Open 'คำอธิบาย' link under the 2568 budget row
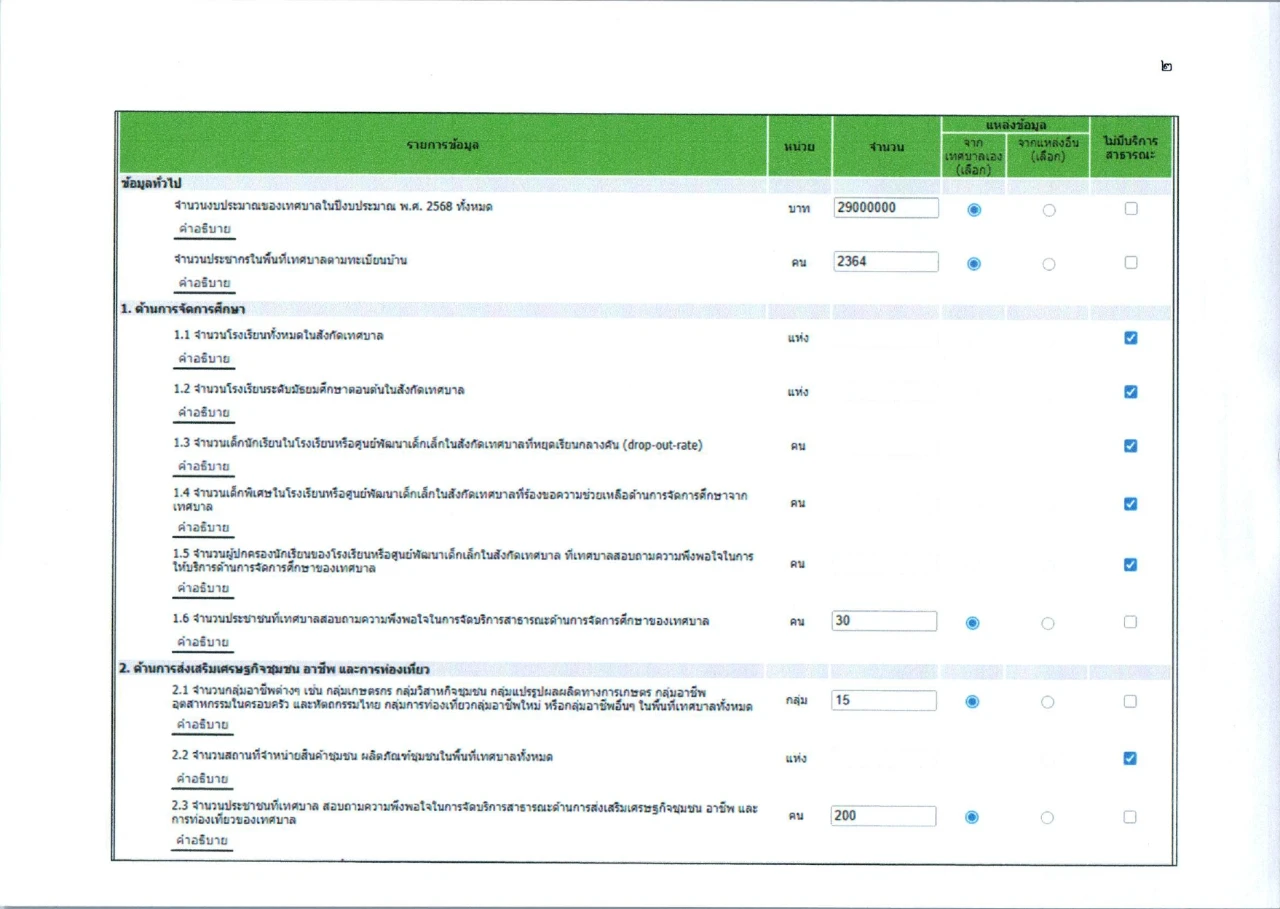This screenshot has width=1280, height=909. tap(204, 229)
